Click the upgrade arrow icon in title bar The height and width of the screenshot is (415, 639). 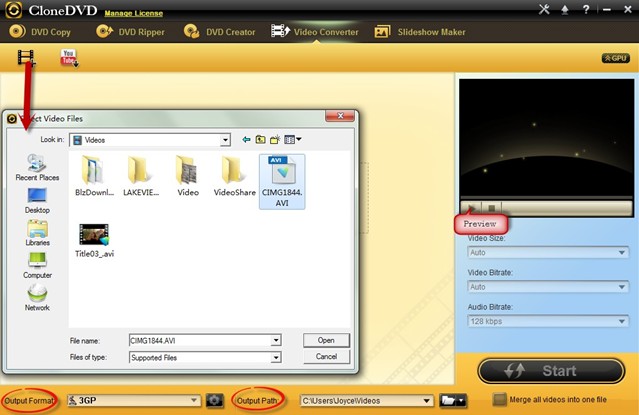[x=565, y=10]
